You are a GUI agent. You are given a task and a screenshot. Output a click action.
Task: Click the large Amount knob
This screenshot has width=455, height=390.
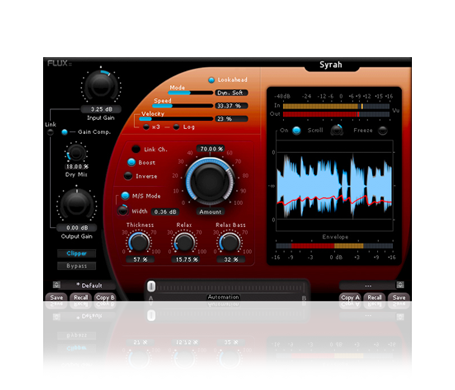210,181
